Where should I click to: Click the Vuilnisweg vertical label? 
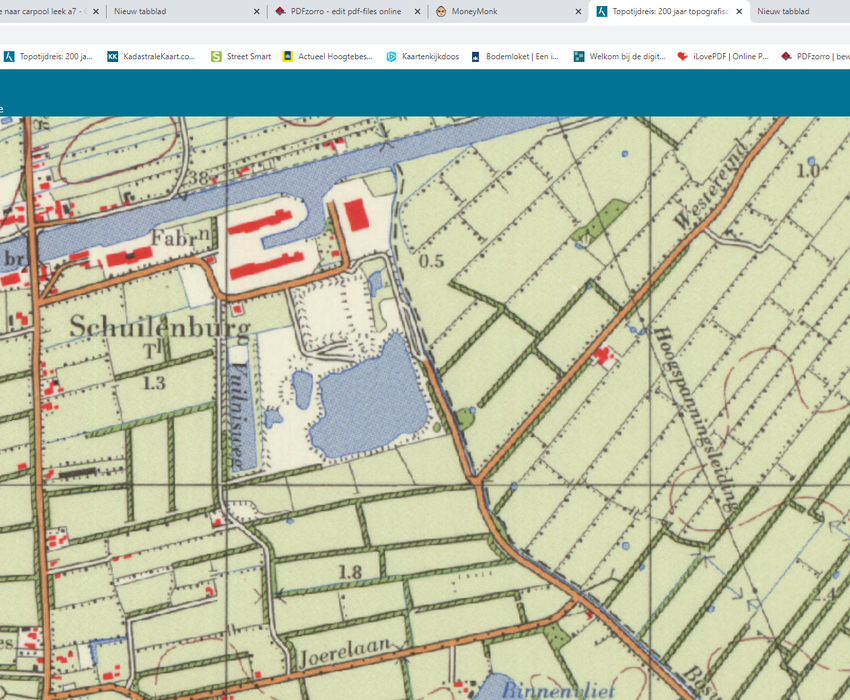click(239, 415)
